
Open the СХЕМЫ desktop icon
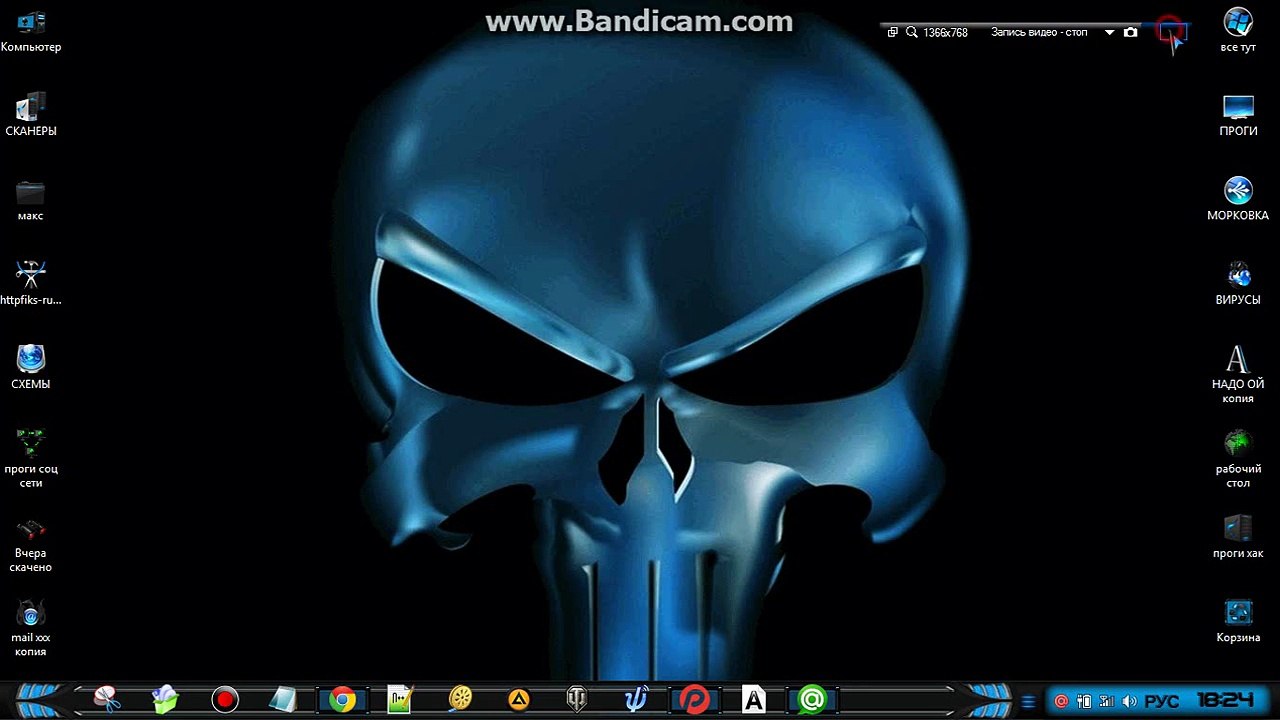31,368
